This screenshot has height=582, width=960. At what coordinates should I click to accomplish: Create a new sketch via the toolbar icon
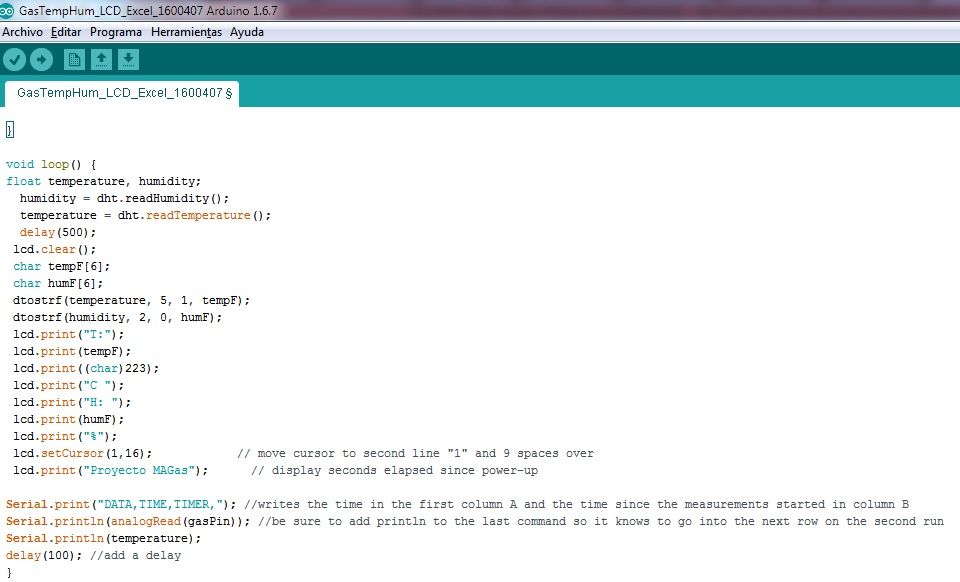(x=73, y=59)
